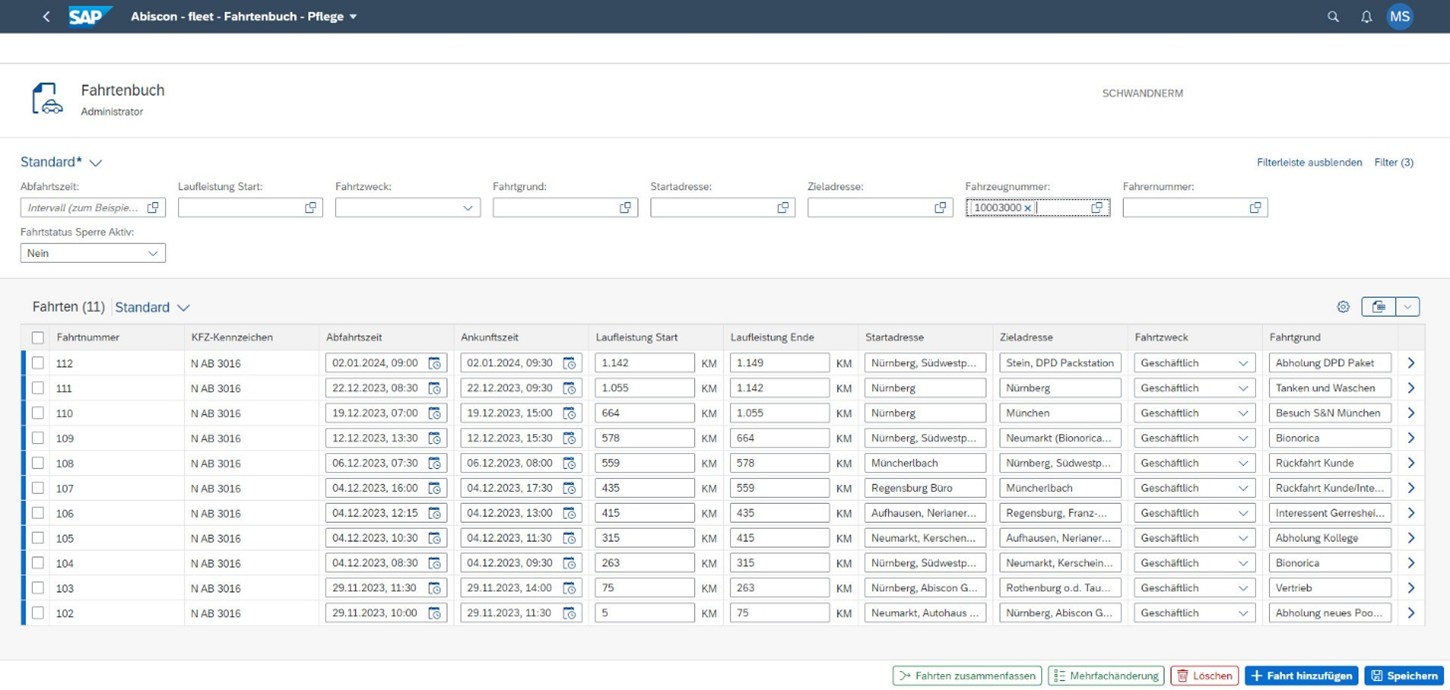Open value help for Abfahrtszeit filter
The image size is (1450, 690).
pyautogui.click(x=153, y=208)
